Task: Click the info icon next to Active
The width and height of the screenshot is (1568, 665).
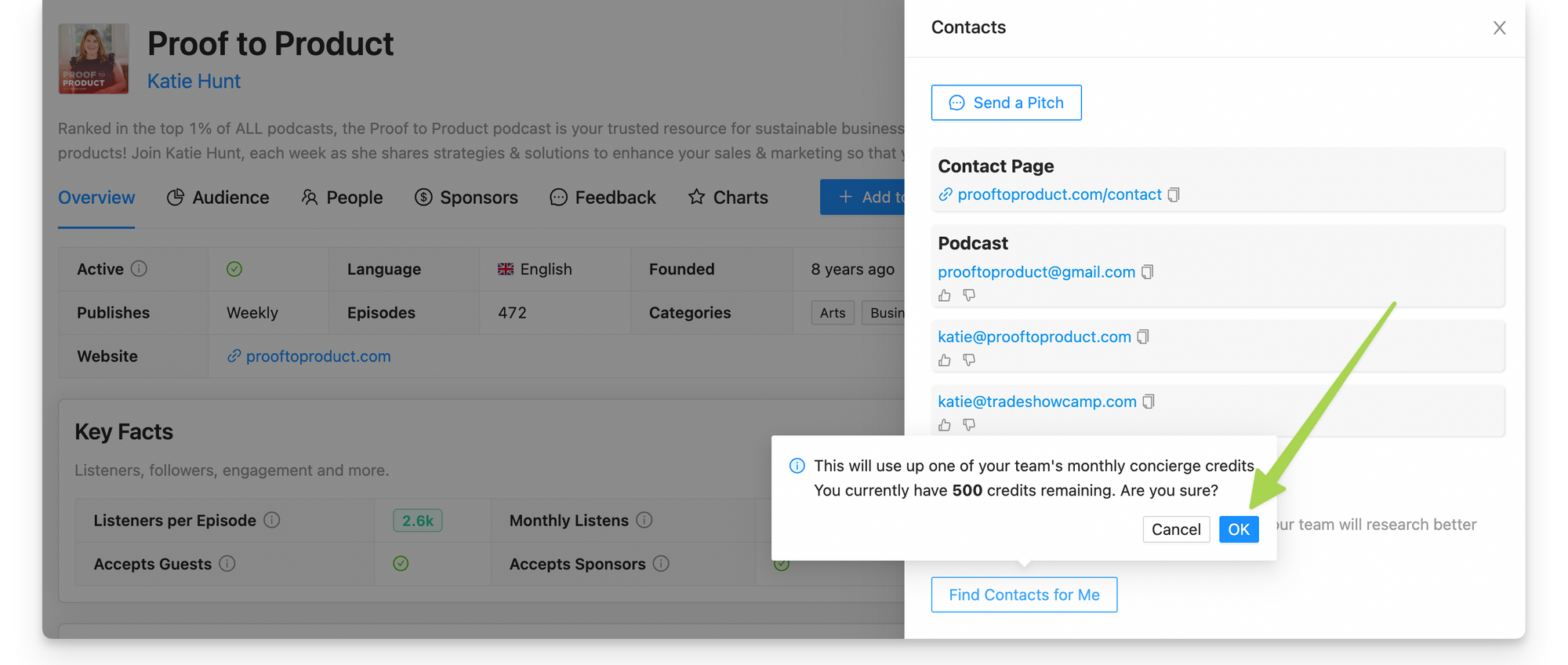Action: [x=139, y=269]
